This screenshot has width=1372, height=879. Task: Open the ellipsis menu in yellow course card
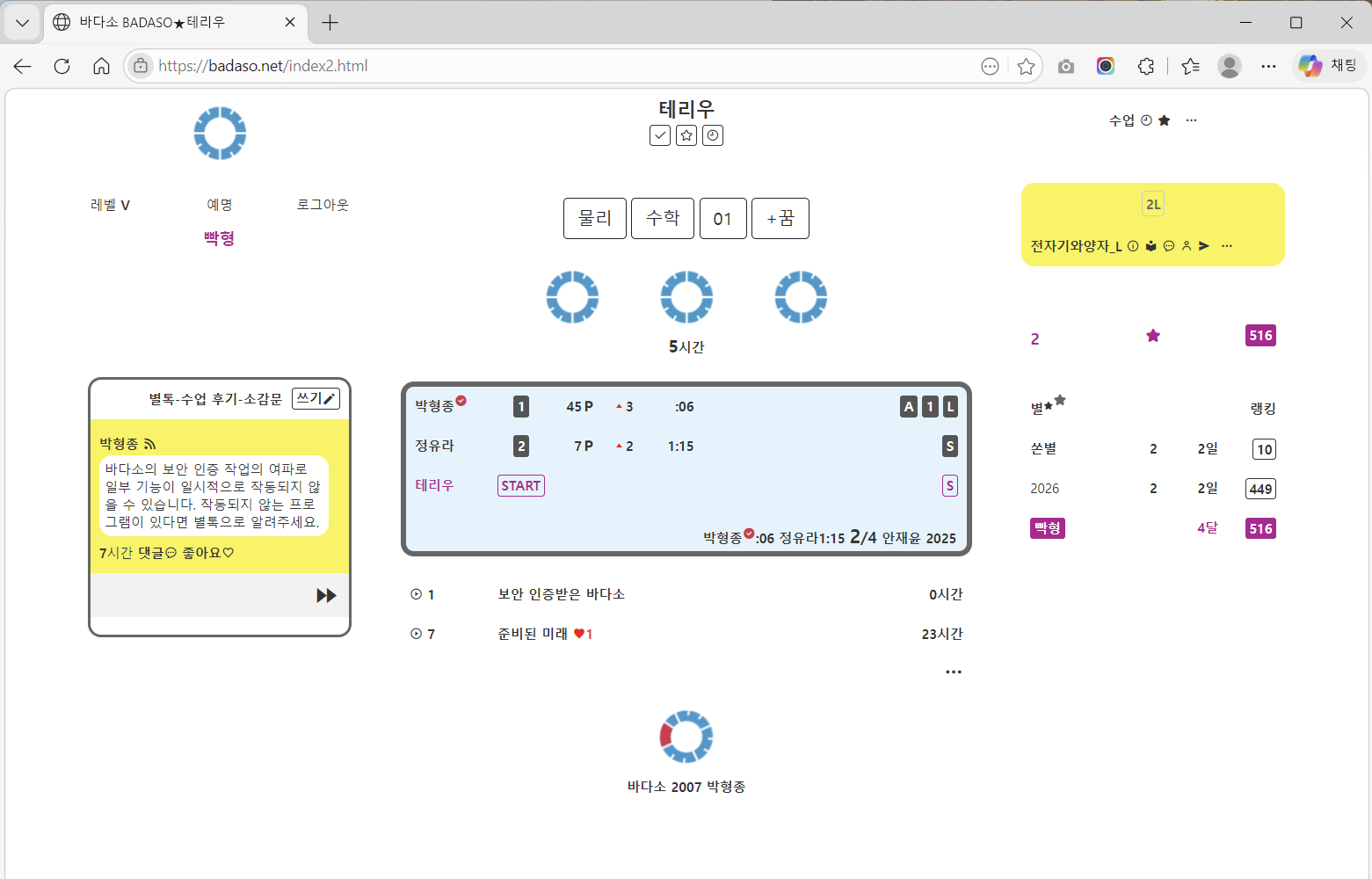[x=1227, y=246]
